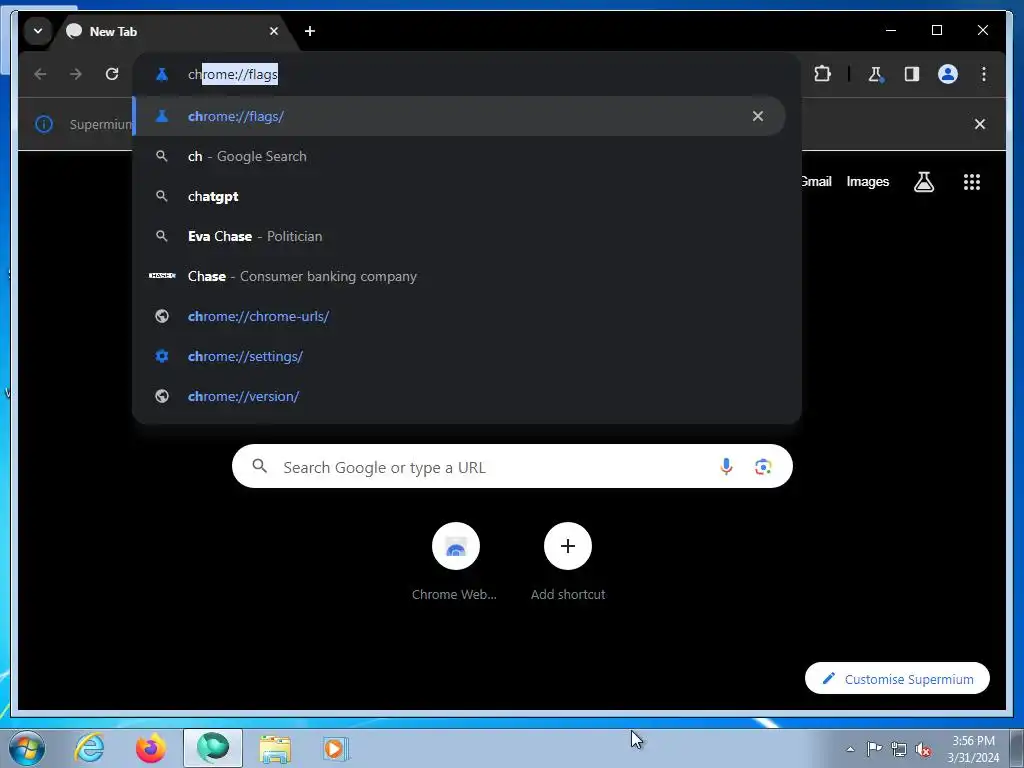Launch Firefox from taskbar
The image size is (1024, 768).
(151, 748)
